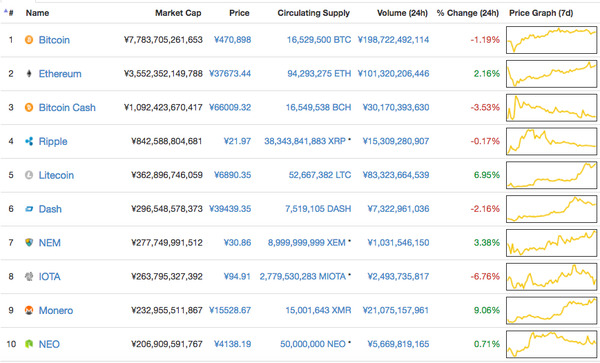
Task: Click the Price Graph (7d) header
Action: (541, 13)
